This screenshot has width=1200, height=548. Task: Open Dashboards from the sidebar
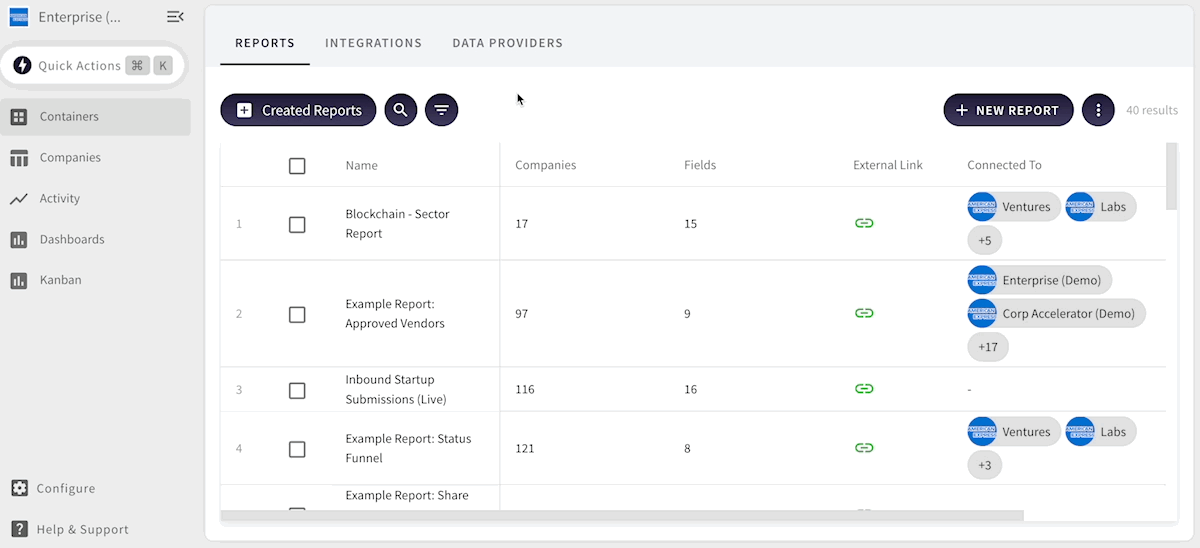[71, 240]
